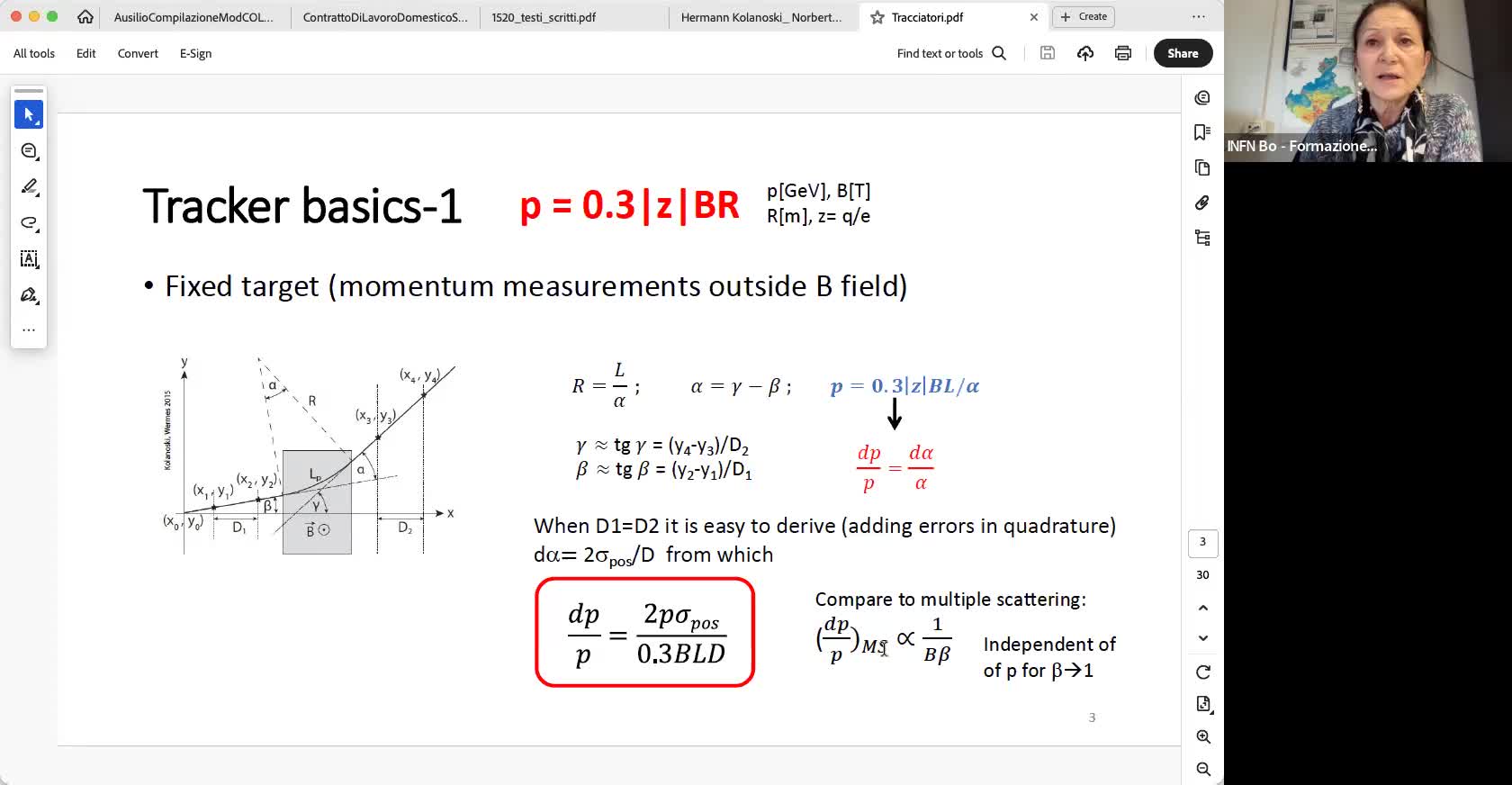Open the E-Sign menu

point(195,53)
